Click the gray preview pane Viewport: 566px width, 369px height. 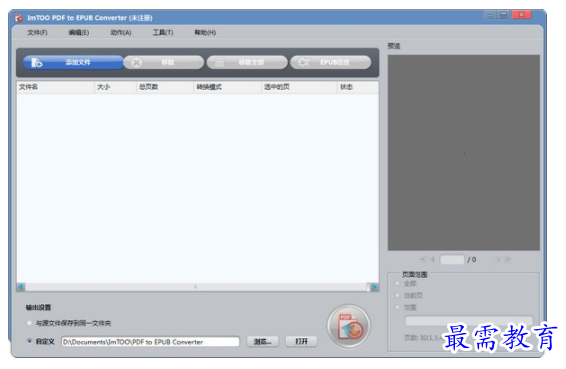click(x=463, y=153)
